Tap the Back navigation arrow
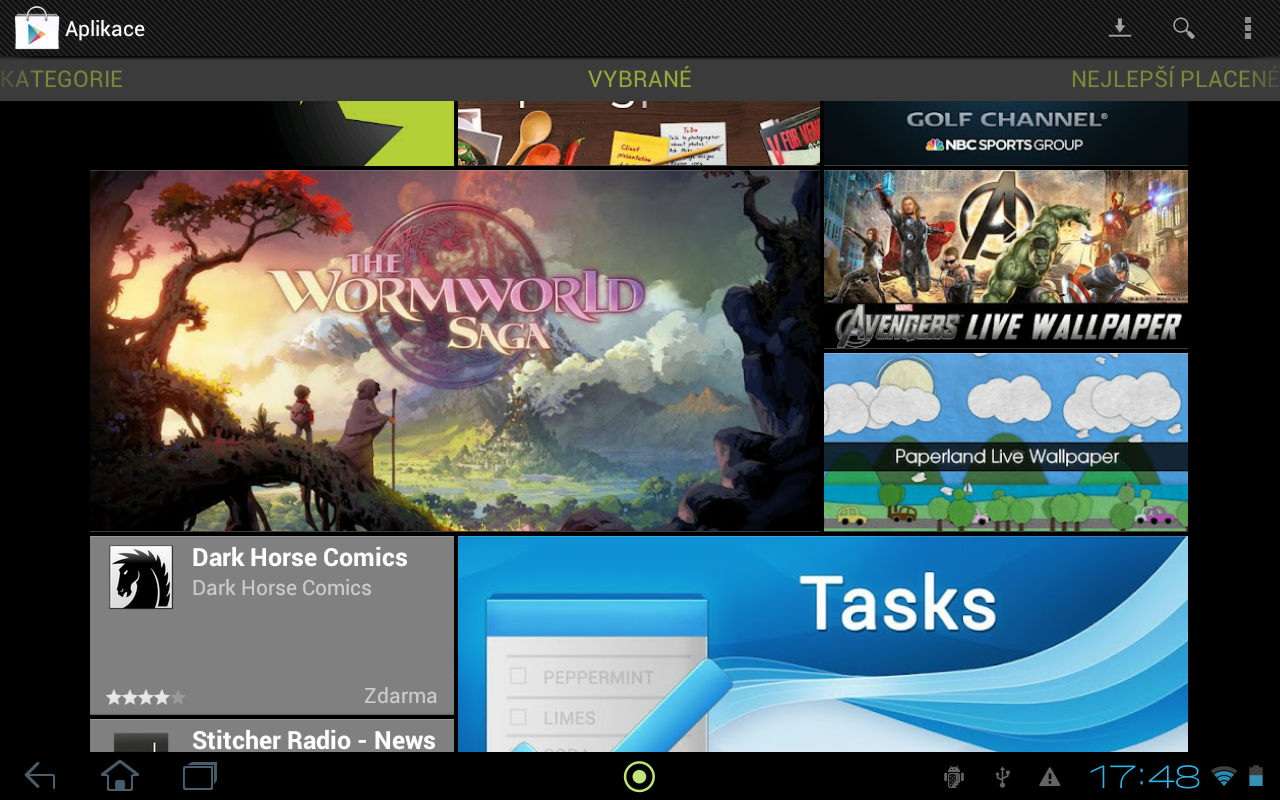1280x800 pixels. coord(38,775)
